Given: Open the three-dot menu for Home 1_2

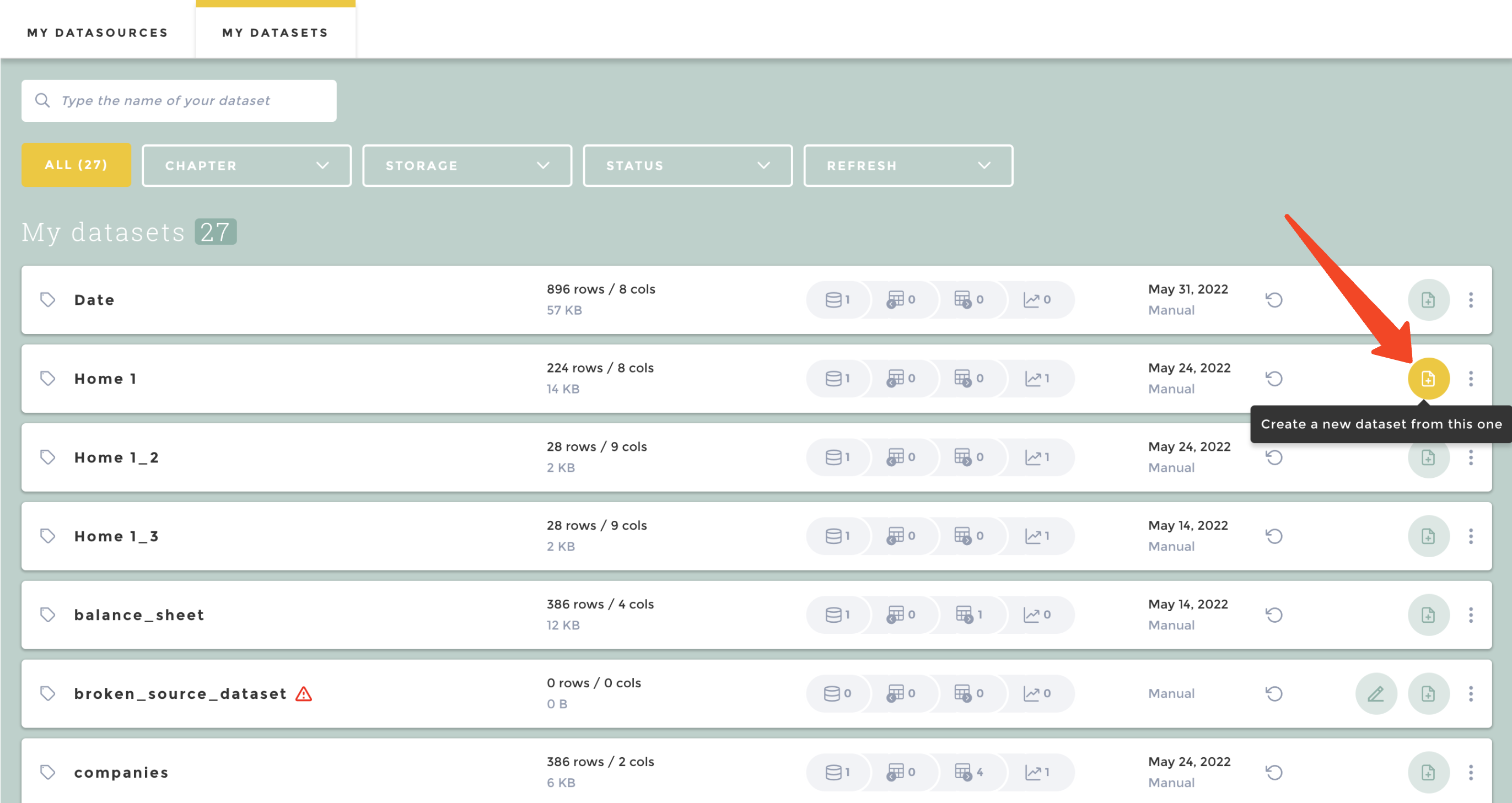Looking at the screenshot, I should click(x=1470, y=457).
